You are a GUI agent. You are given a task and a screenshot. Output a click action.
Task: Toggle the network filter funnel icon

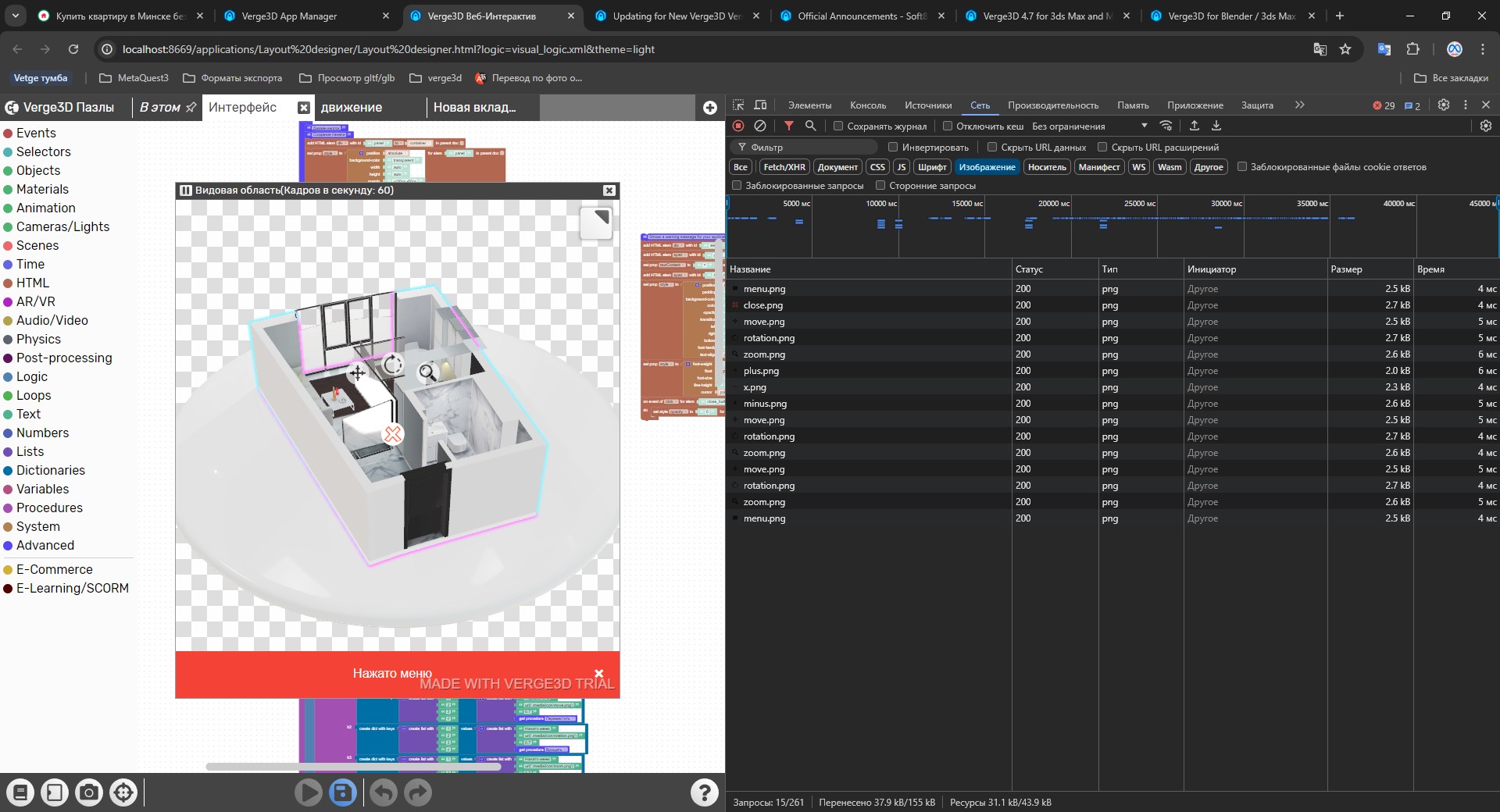789,126
